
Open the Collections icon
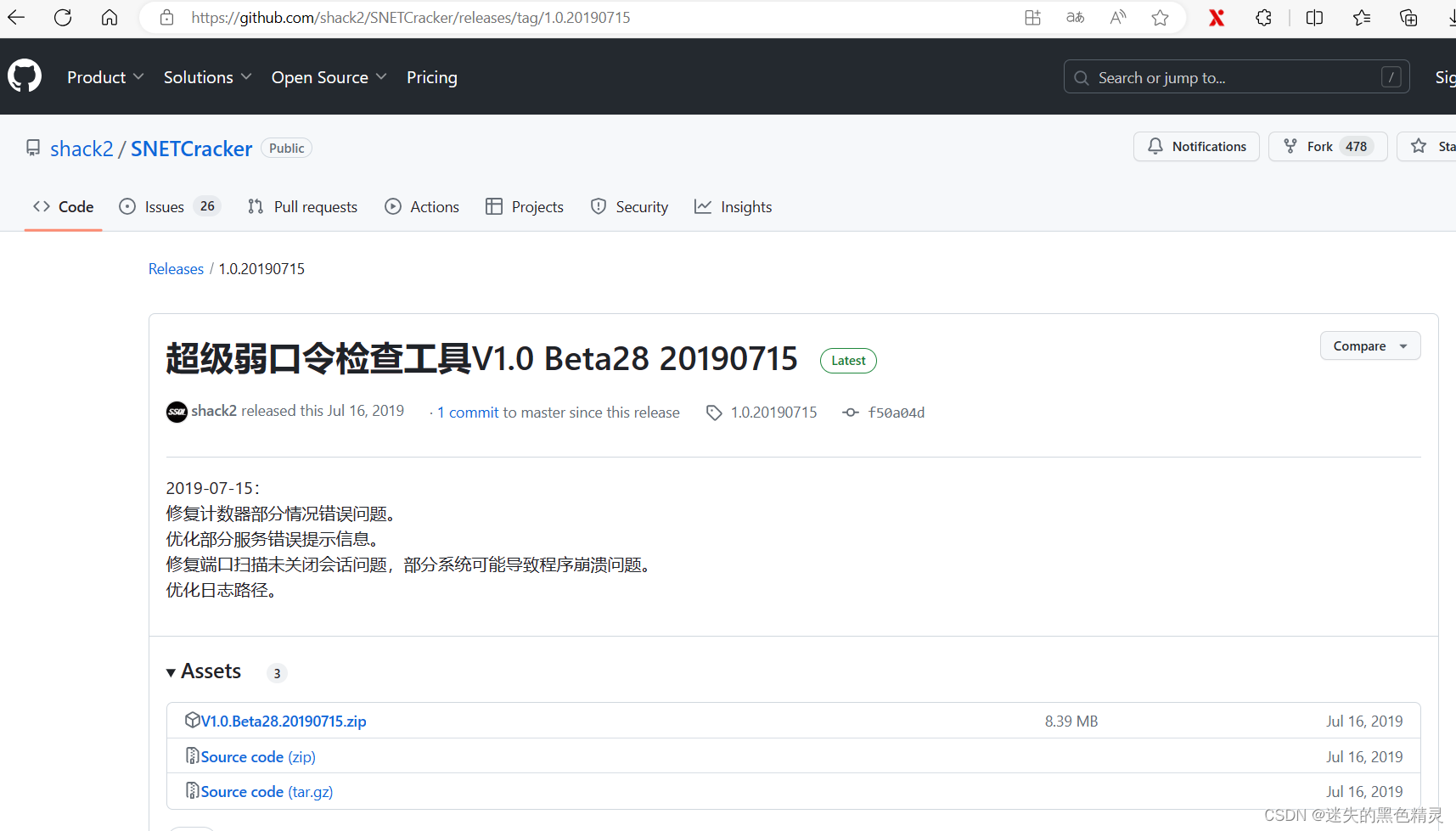1408,18
